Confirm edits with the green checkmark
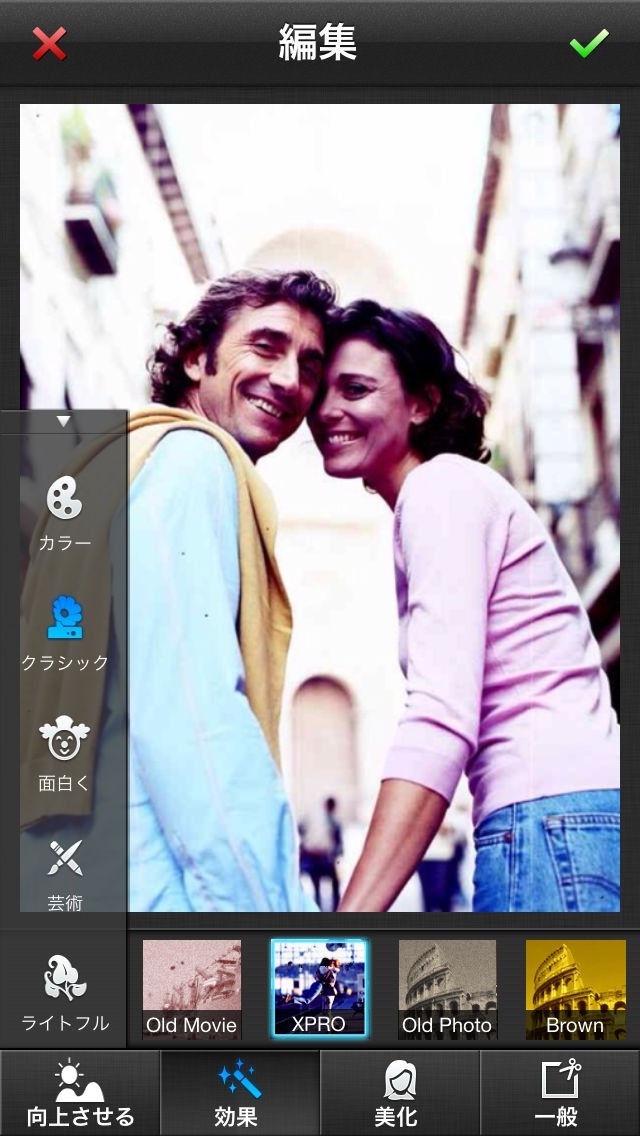This screenshot has height=1136, width=640. (x=589, y=44)
